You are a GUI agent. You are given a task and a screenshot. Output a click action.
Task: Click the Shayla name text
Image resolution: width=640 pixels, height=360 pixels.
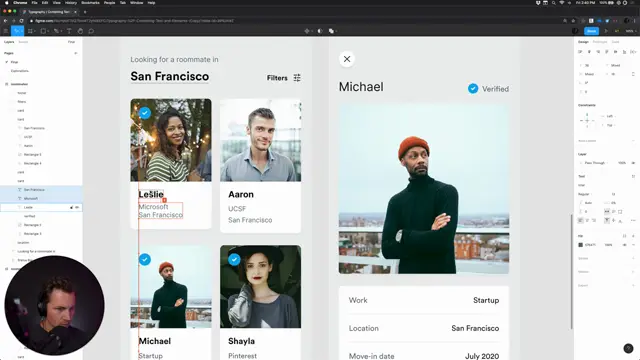(242, 341)
